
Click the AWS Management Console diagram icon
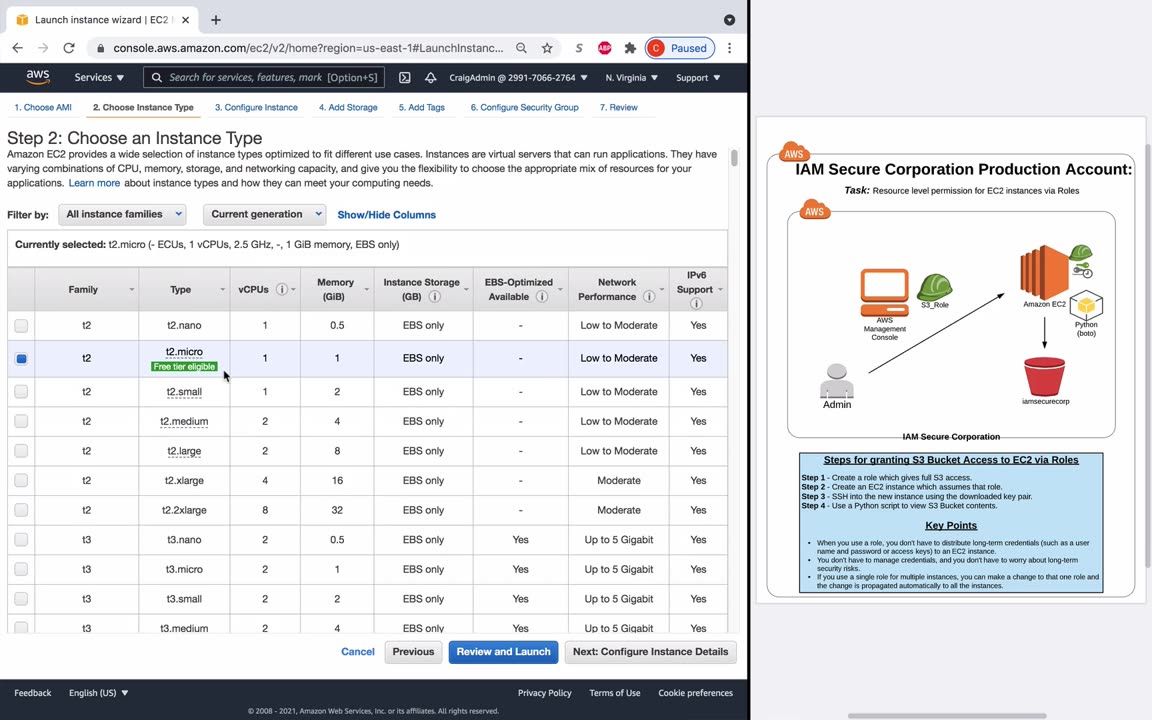point(885,292)
